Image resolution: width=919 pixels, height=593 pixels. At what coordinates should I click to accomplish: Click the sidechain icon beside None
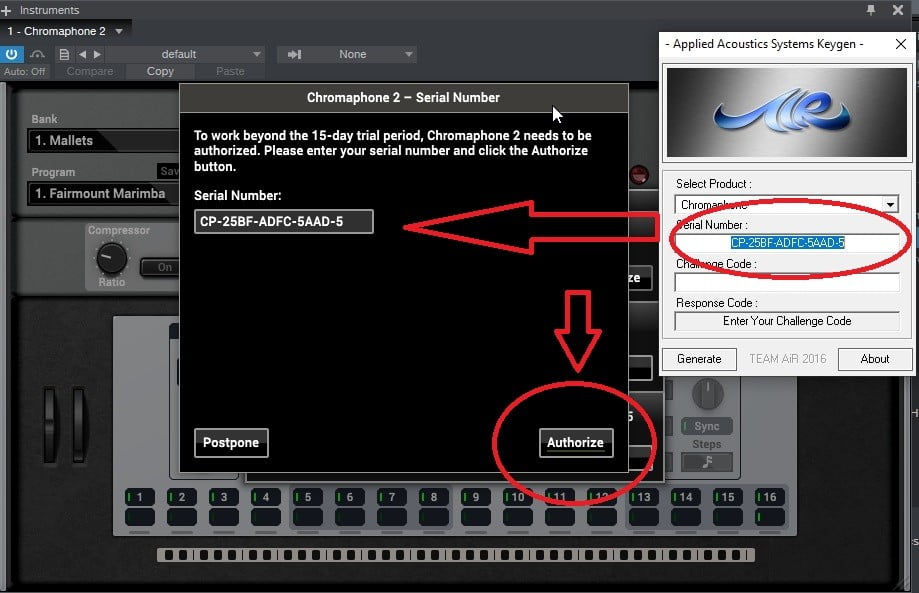294,54
